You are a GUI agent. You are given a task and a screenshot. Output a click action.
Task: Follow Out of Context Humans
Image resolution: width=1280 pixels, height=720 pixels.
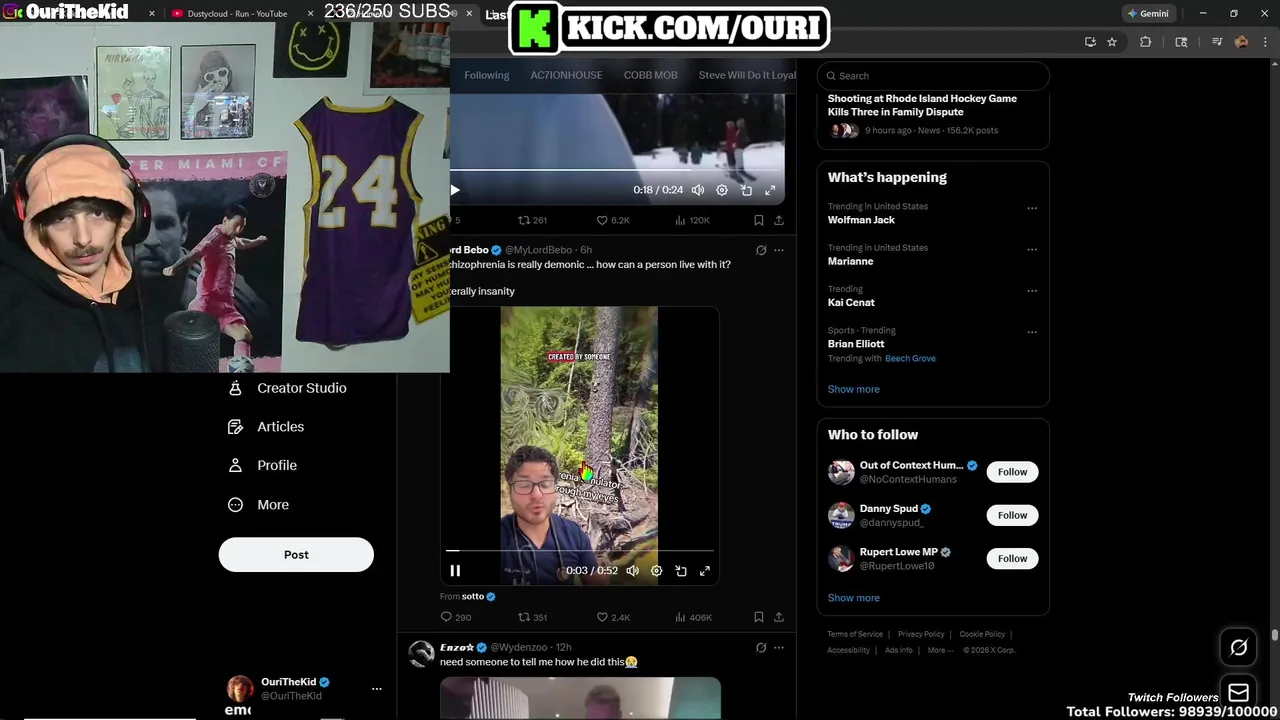click(1012, 472)
